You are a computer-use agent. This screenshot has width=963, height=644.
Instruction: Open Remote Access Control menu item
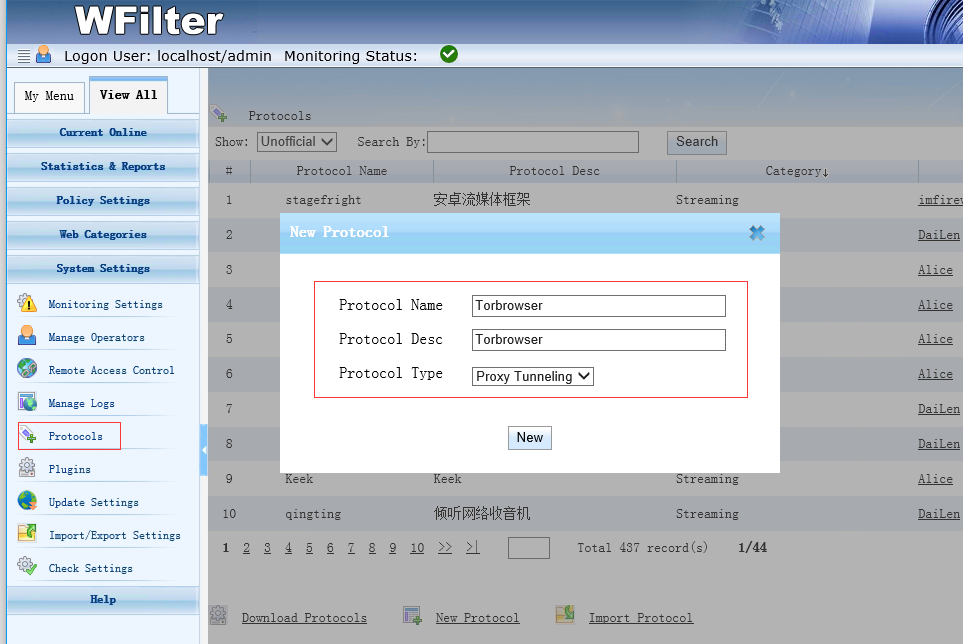pyautogui.click(x=111, y=371)
